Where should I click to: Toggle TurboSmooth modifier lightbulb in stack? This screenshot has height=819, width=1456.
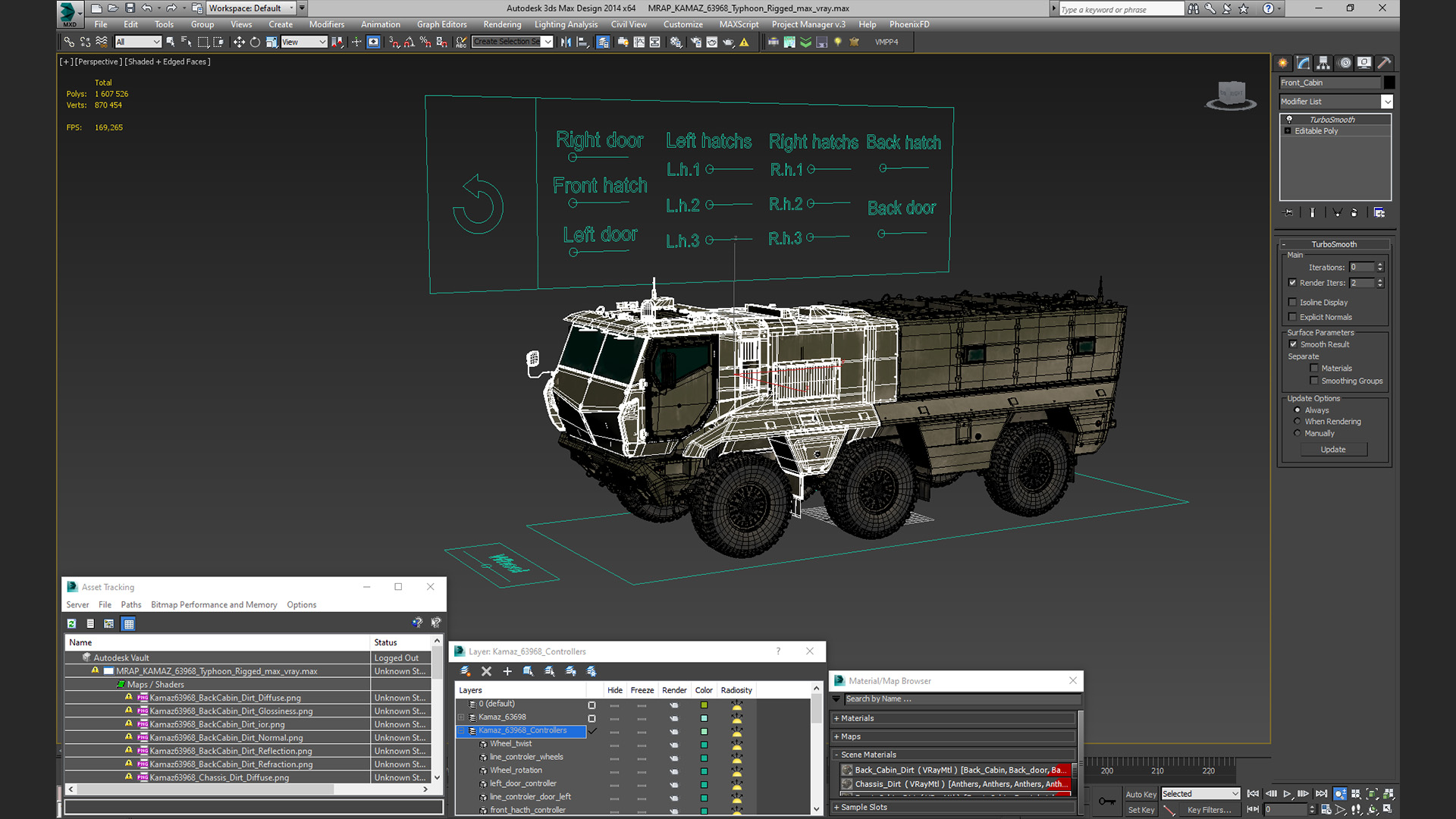(x=1289, y=119)
